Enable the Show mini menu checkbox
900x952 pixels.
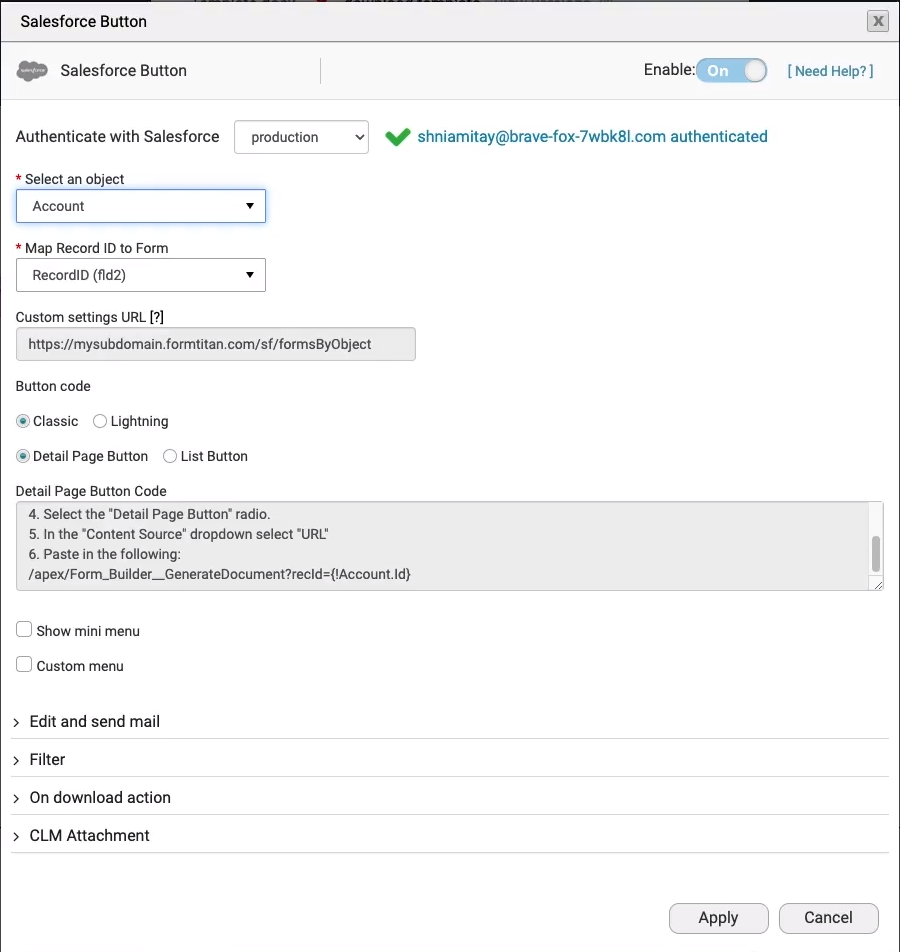click(x=24, y=629)
